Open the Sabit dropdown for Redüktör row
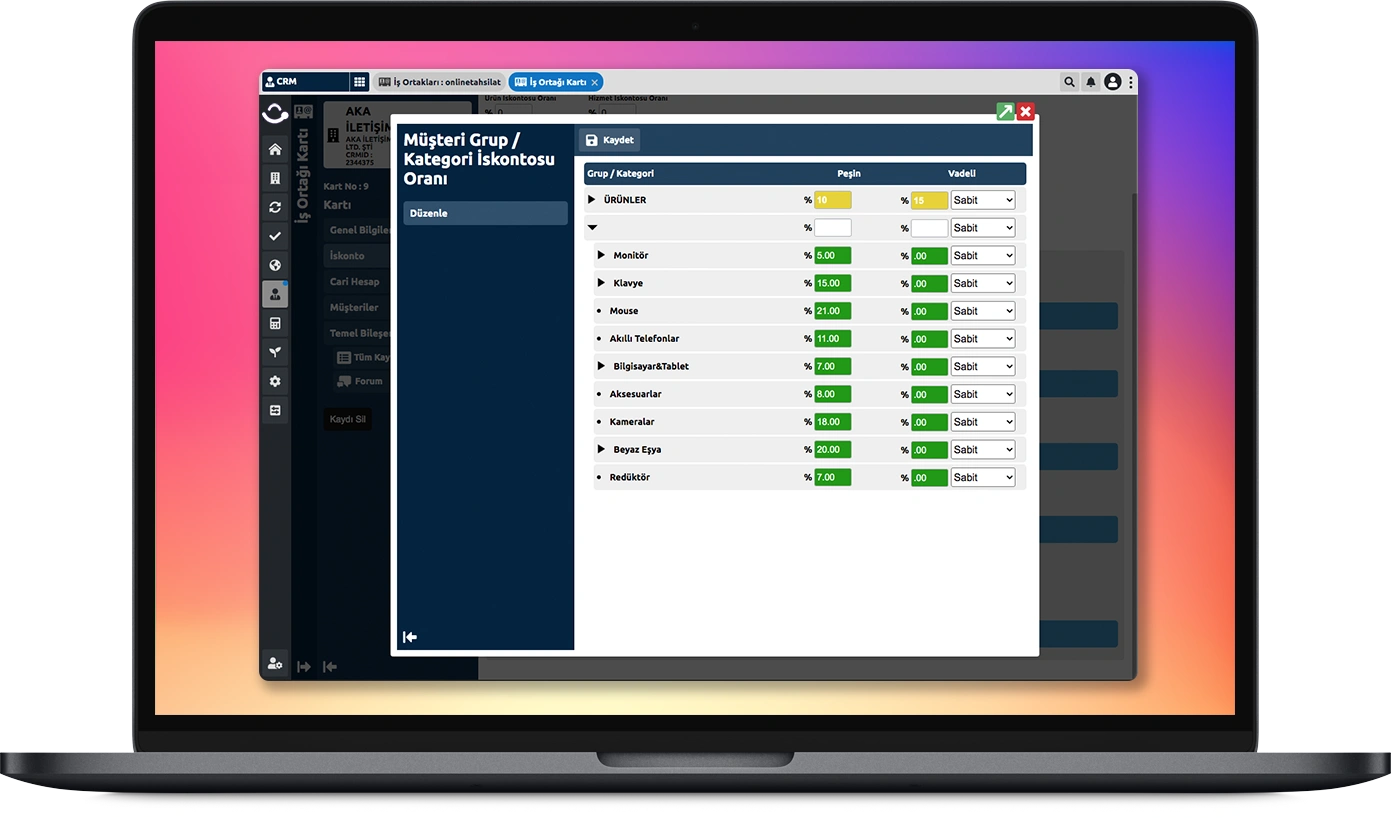This screenshot has height=818, width=1391. coord(982,478)
